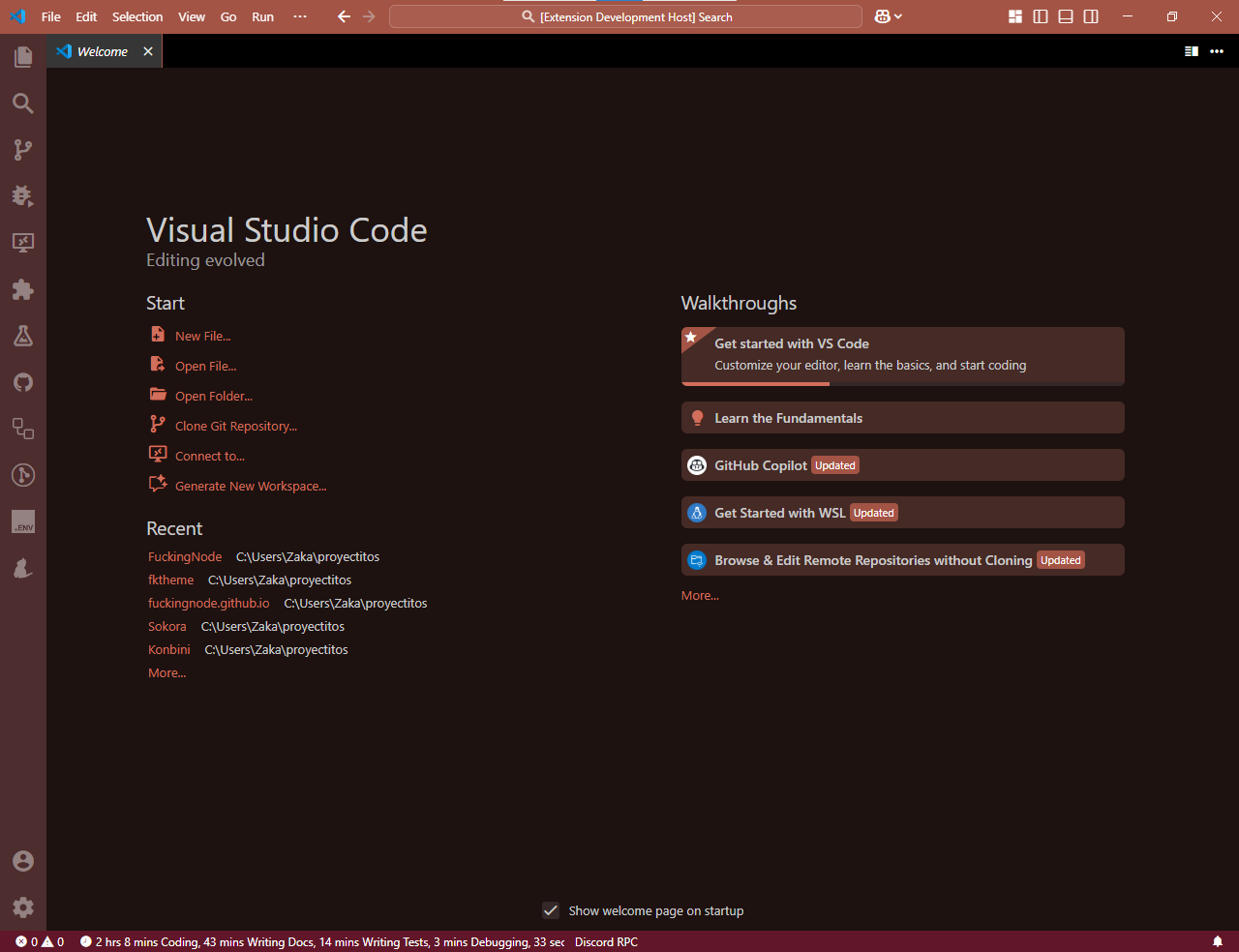Open the Run menu
The height and width of the screenshot is (952, 1239).
click(262, 16)
